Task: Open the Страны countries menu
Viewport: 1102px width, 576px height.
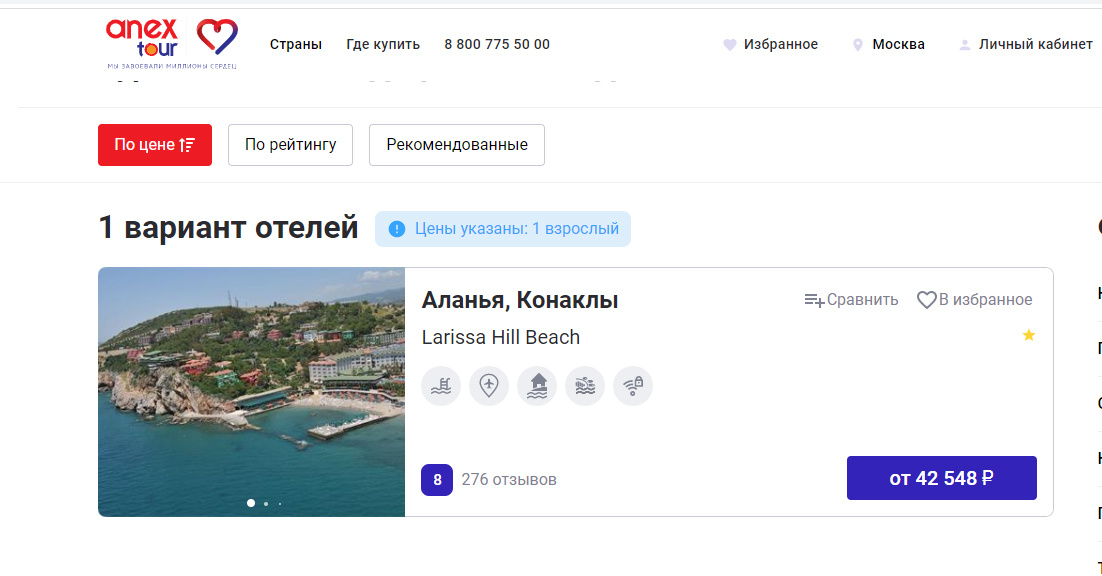Action: click(x=296, y=44)
